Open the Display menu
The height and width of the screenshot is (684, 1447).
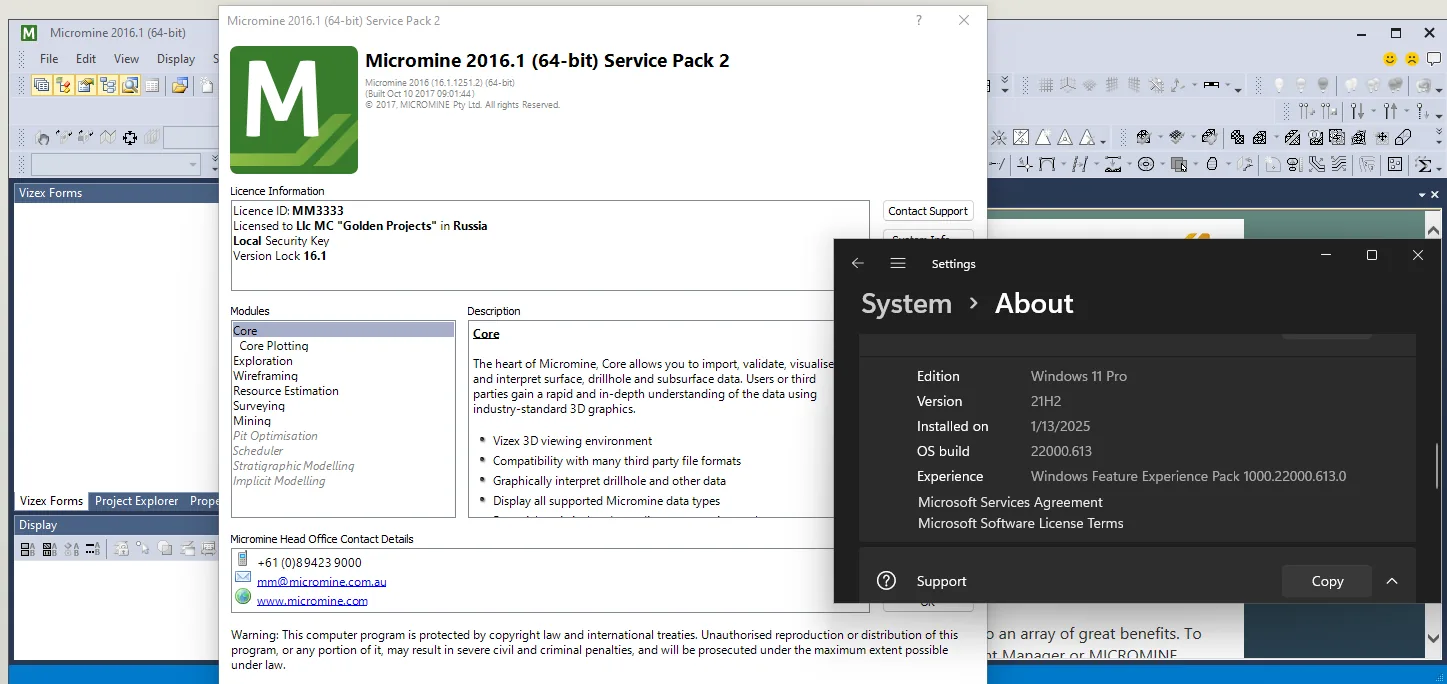[176, 59]
